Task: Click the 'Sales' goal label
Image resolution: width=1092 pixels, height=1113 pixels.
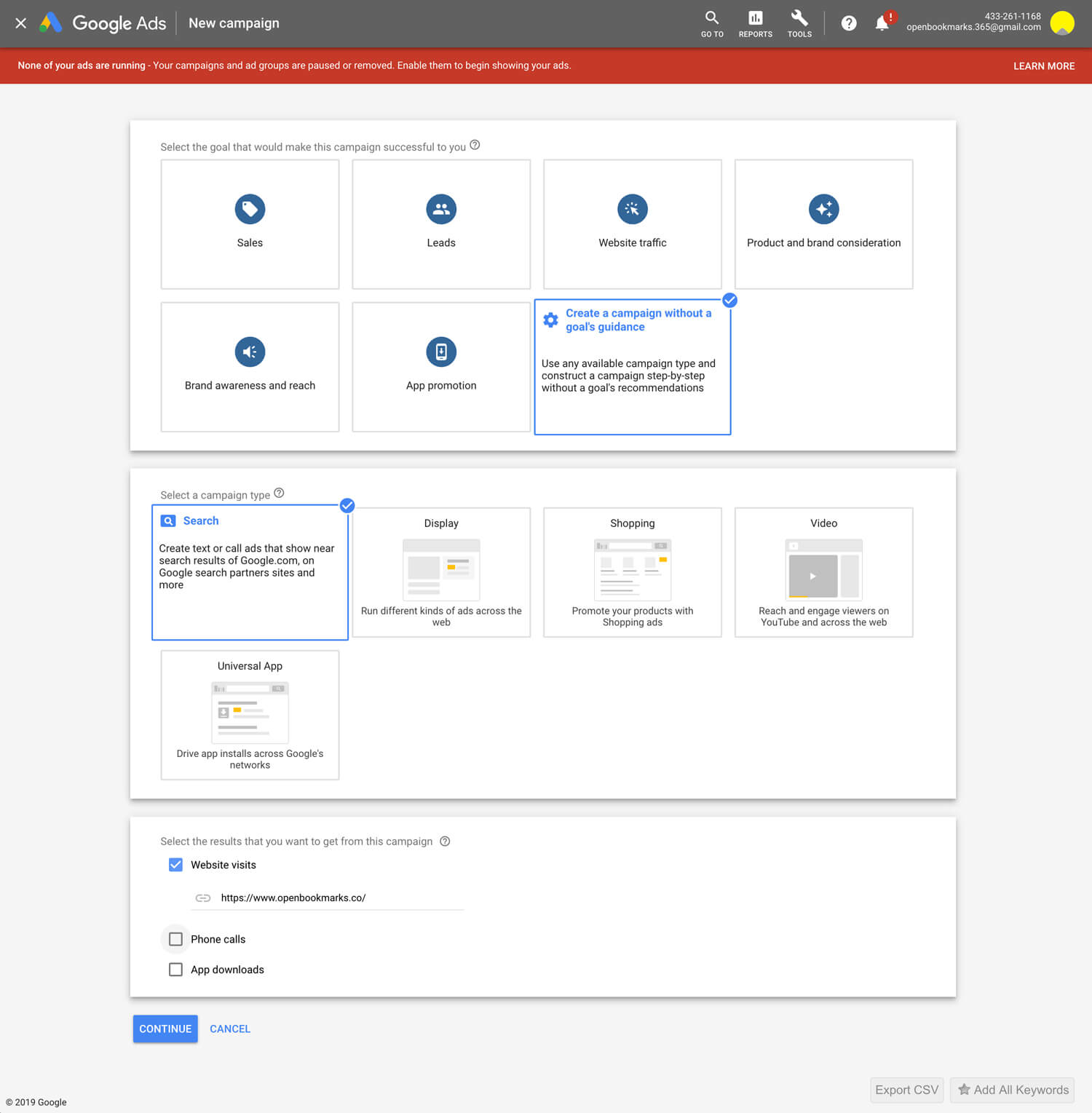Action: (250, 242)
